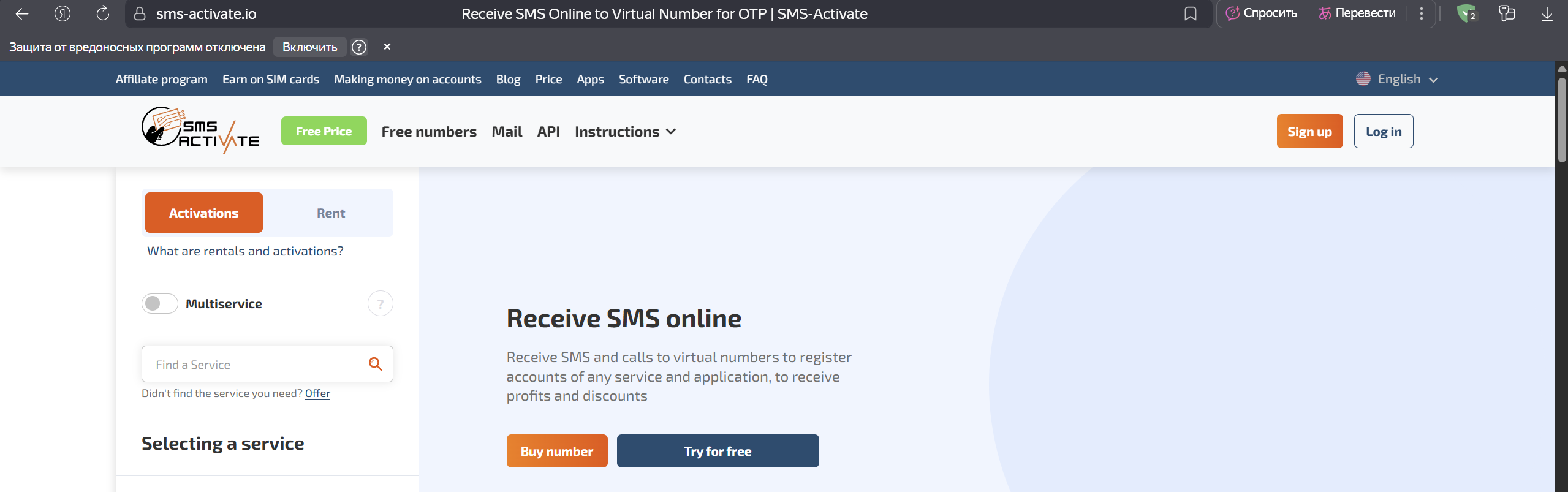Open the Apps link
This screenshot has width=1568, height=492.
(x=590, y=79)
